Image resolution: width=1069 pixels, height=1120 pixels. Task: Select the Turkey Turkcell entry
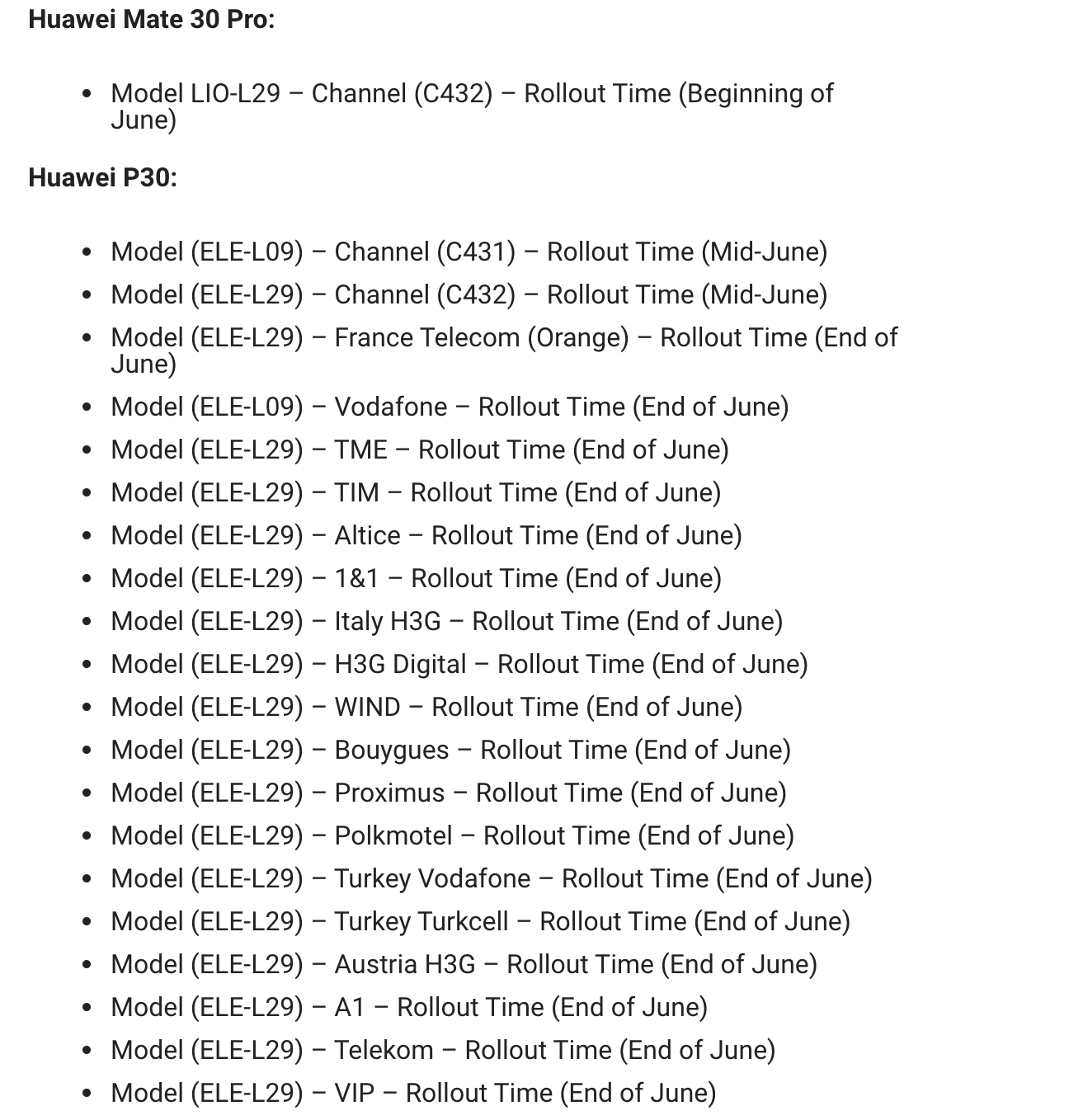coord(480,921)
